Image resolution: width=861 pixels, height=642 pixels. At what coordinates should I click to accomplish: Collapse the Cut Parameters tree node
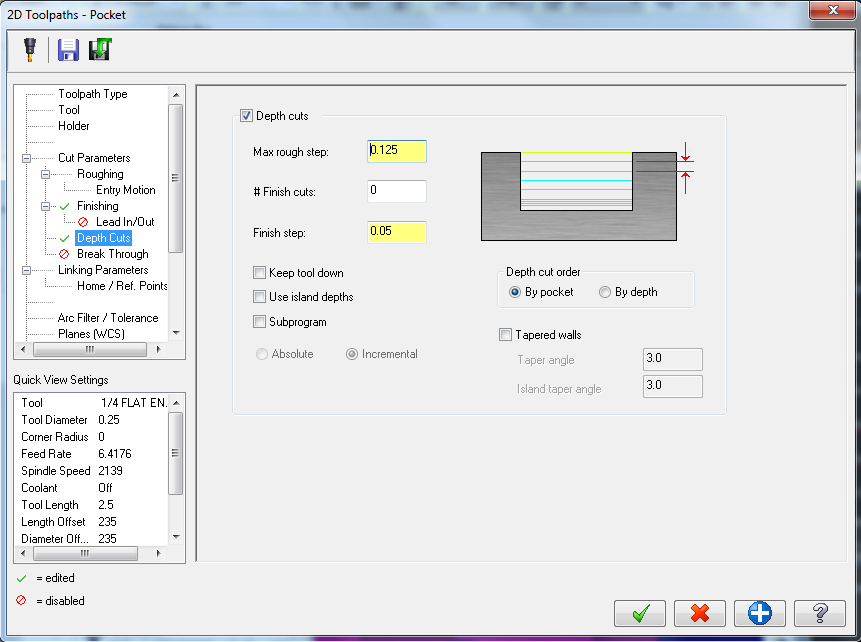pyautogui.click(x=26, y=158)
